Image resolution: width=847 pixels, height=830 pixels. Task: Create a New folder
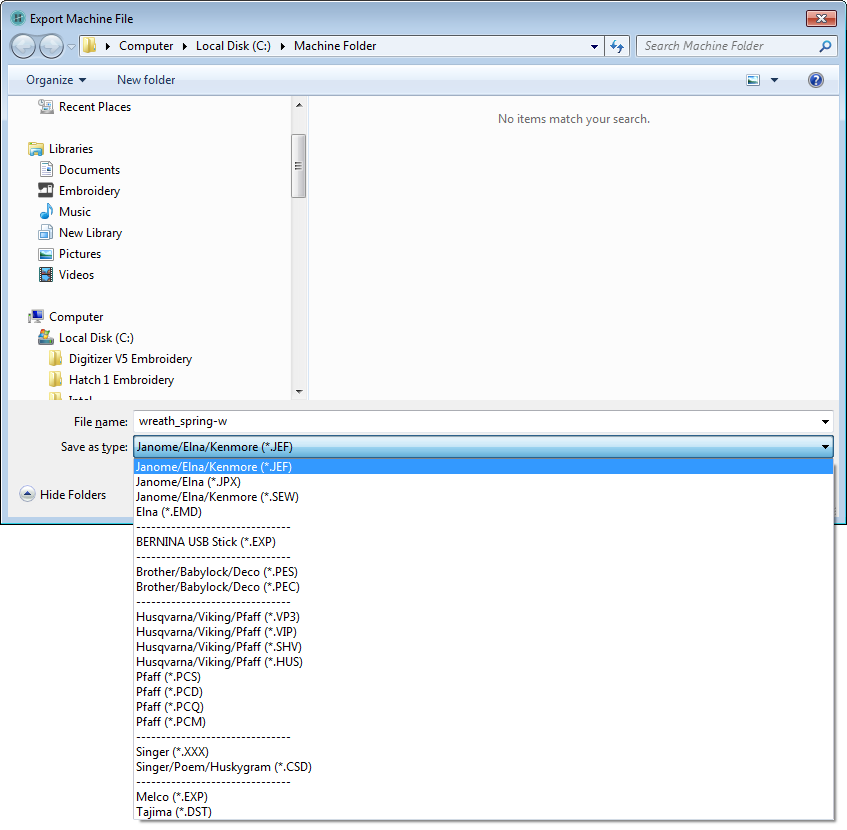(146, 80)
